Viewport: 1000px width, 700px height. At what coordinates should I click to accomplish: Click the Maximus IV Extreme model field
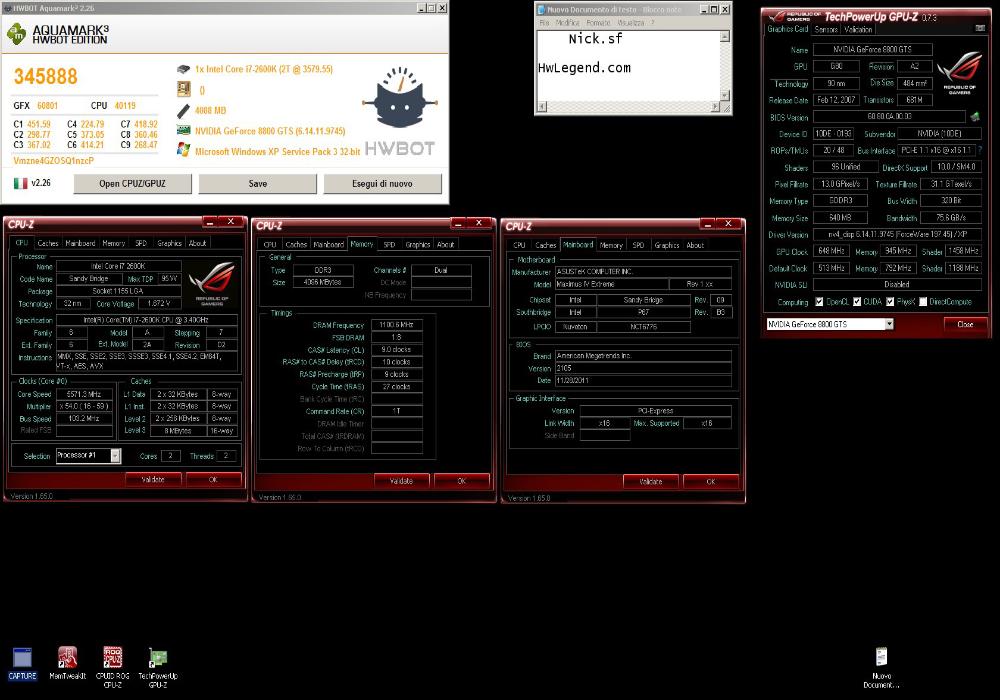pos(612,284)
